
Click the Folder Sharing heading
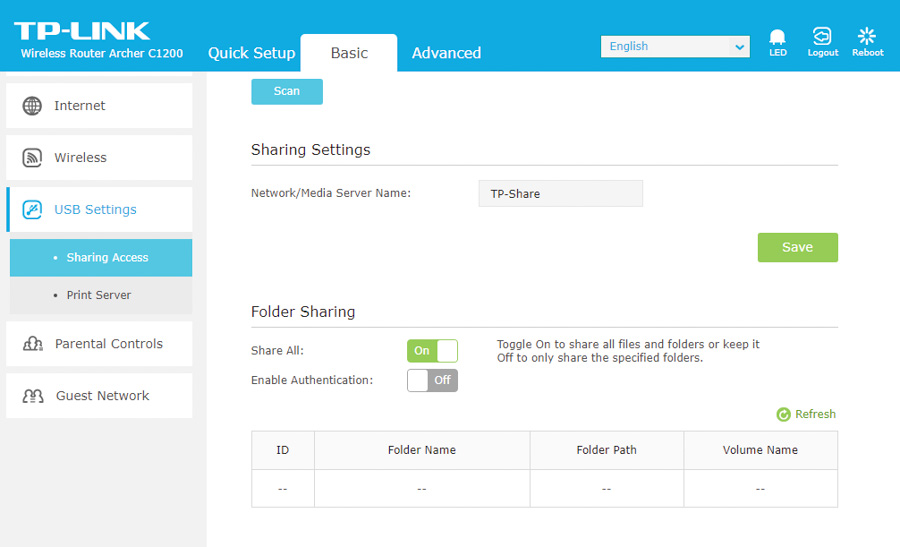click(x=303, y=312)
